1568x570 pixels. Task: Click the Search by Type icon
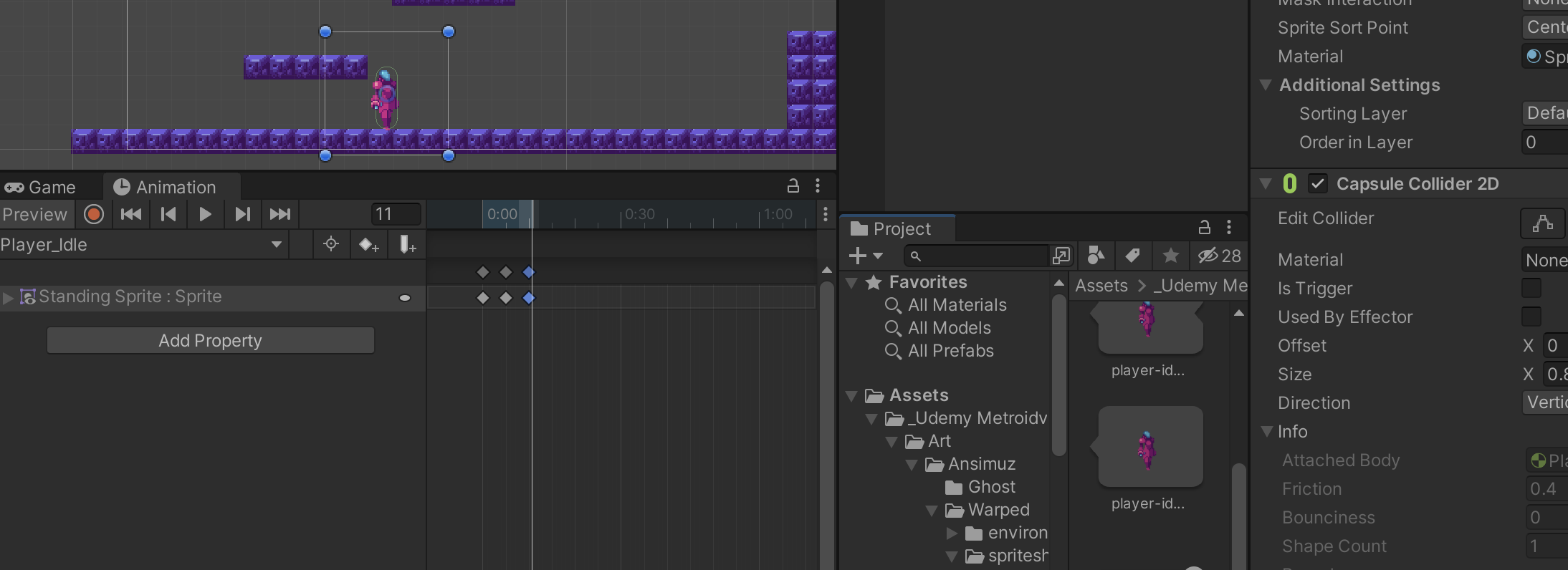[x=1096, y=256]
